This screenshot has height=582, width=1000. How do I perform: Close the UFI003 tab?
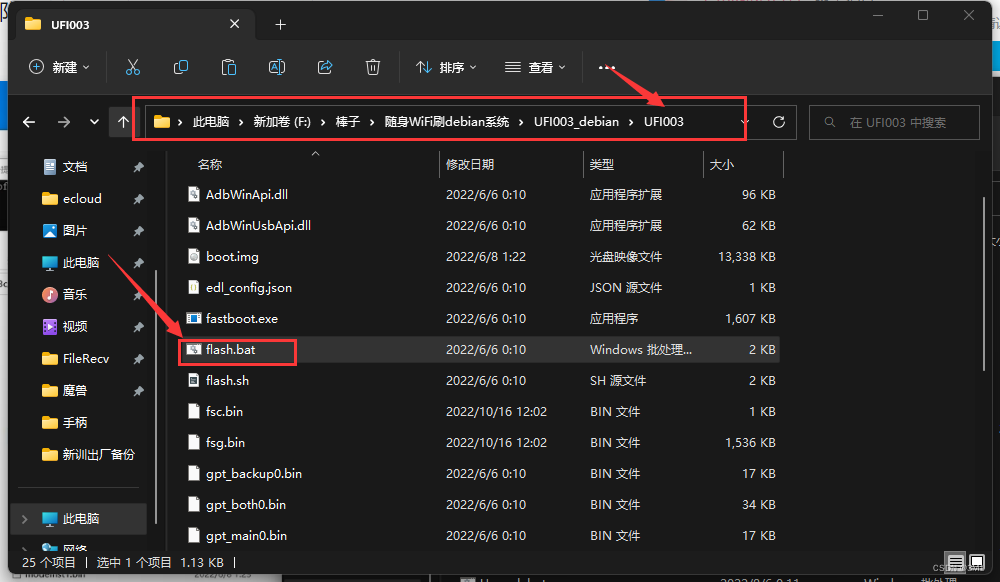tap(235, 24)
